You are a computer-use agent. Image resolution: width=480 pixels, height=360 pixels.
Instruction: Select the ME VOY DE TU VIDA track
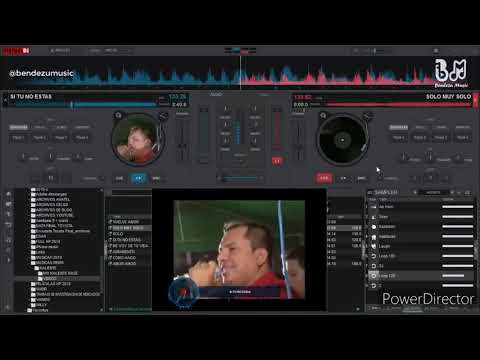(129, 246)
